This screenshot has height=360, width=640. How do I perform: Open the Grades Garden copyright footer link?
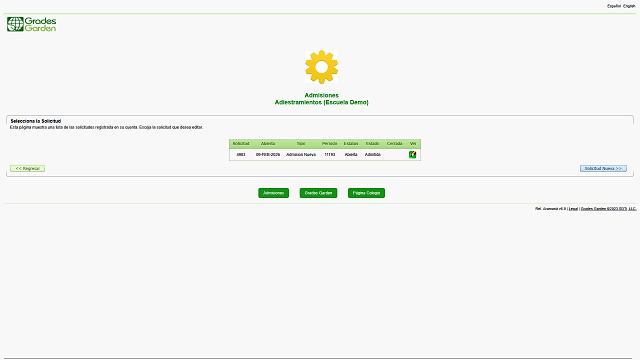(609, 209)
